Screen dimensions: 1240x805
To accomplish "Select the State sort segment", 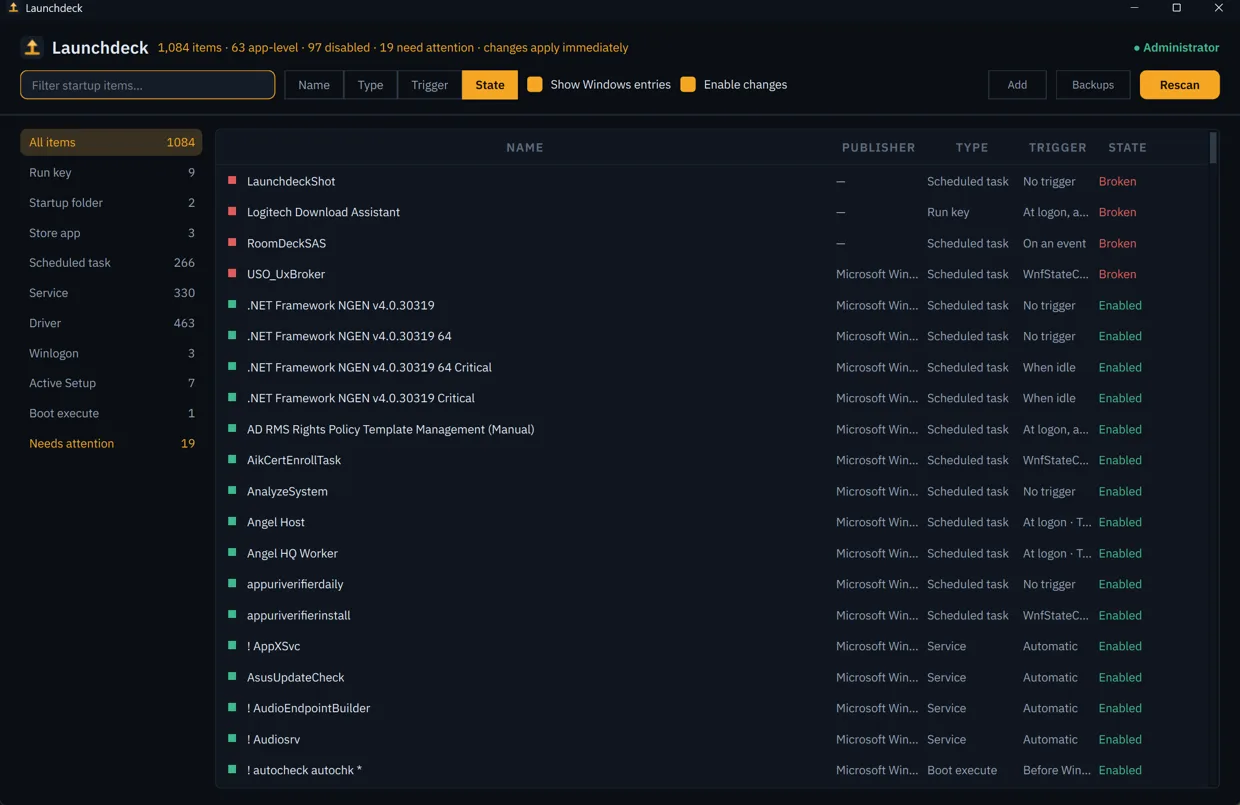I will (x=490, y=85).
